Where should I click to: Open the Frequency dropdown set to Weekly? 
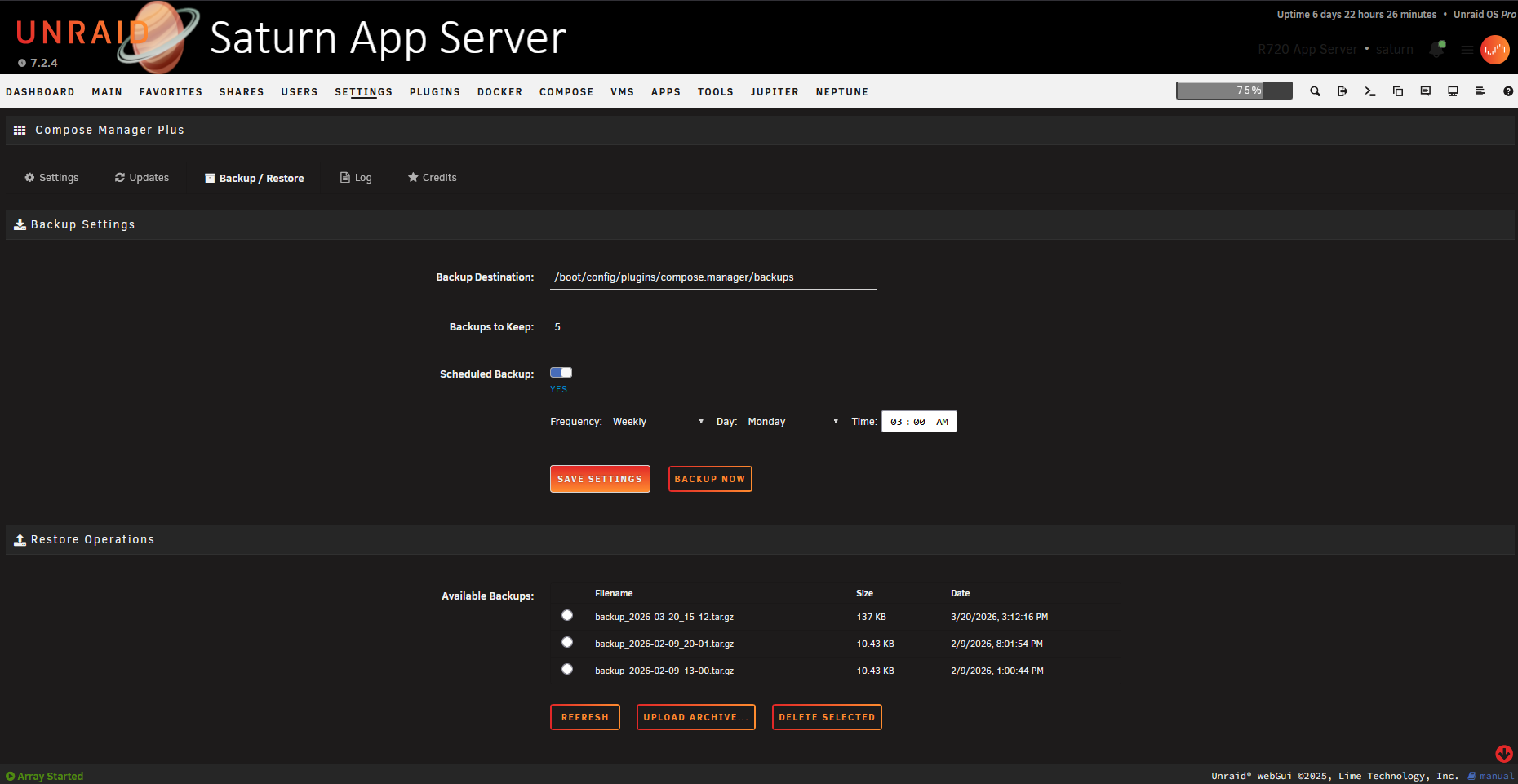click(x=655, y=422)
